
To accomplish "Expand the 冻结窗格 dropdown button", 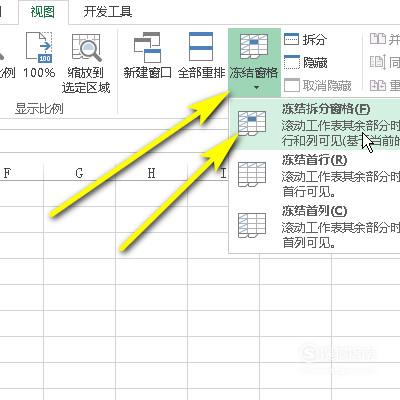I will (x=254, y=62).
